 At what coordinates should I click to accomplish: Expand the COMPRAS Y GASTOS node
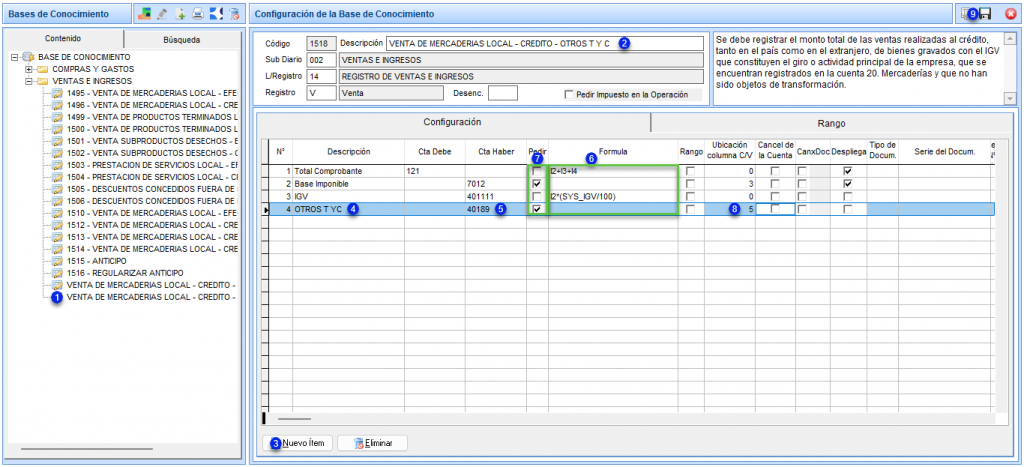[x=28, y=69]
